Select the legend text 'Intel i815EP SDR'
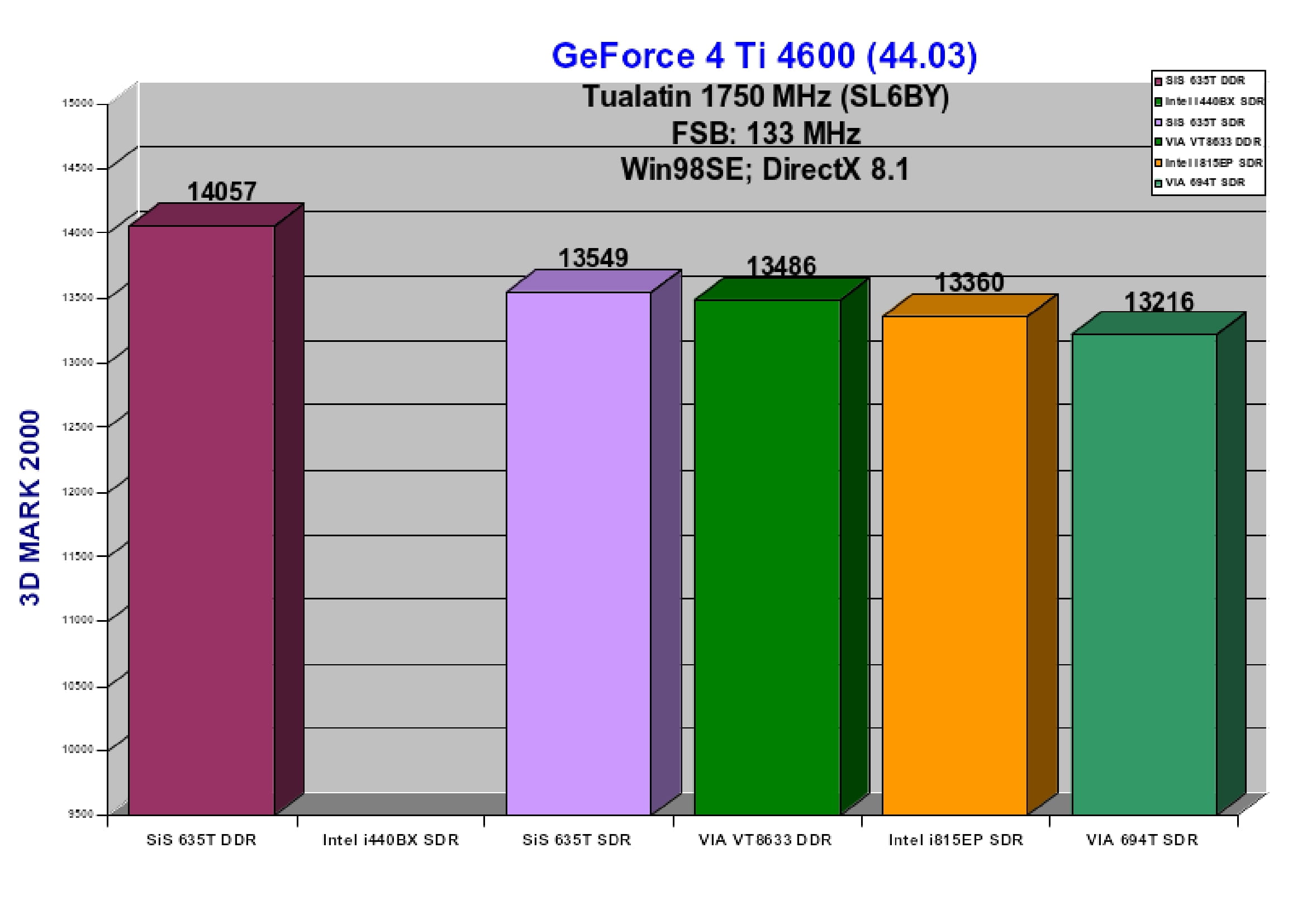 tap(1214, 163)
